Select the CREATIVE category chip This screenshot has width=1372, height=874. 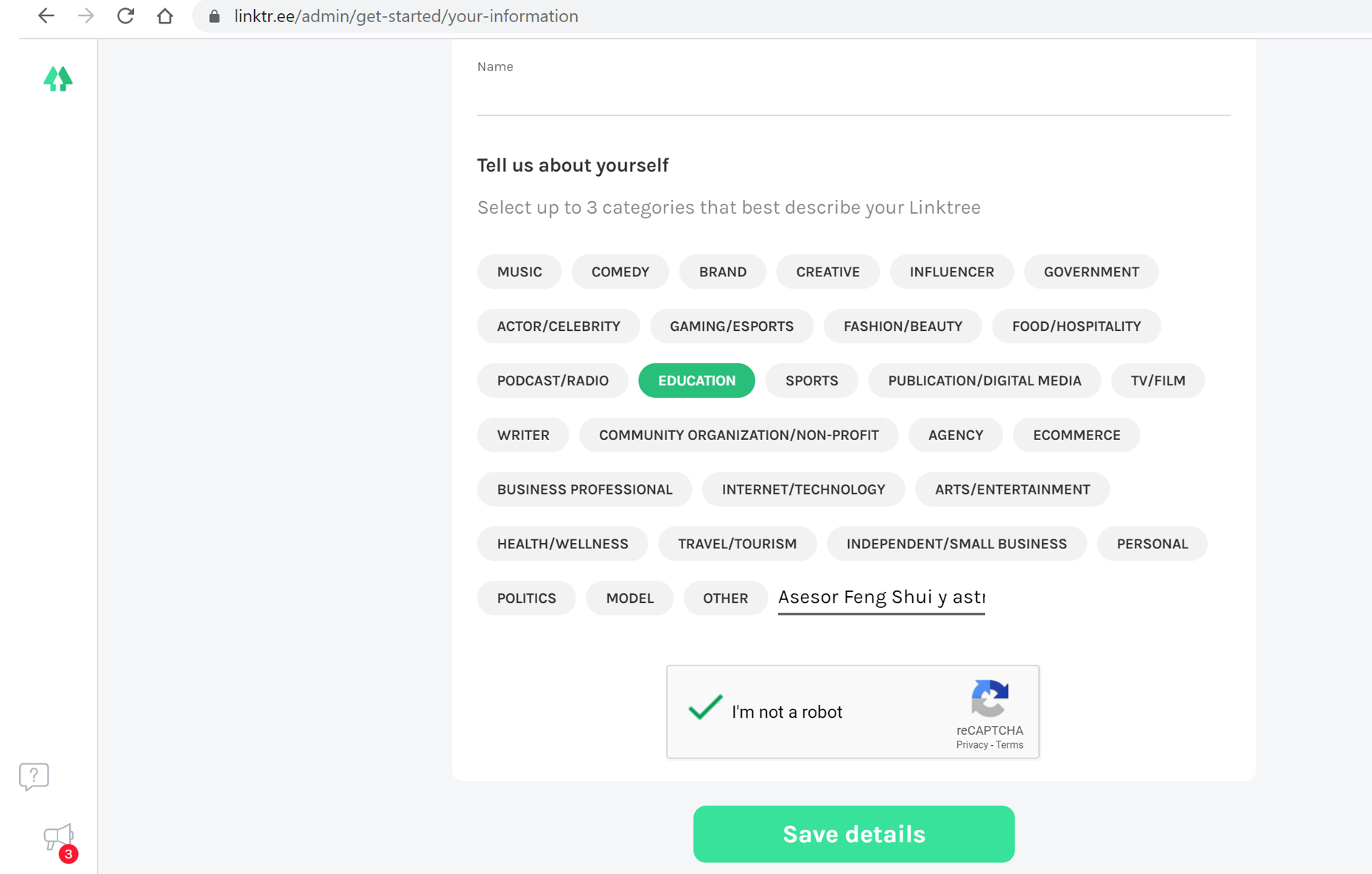tap(827, 272)
